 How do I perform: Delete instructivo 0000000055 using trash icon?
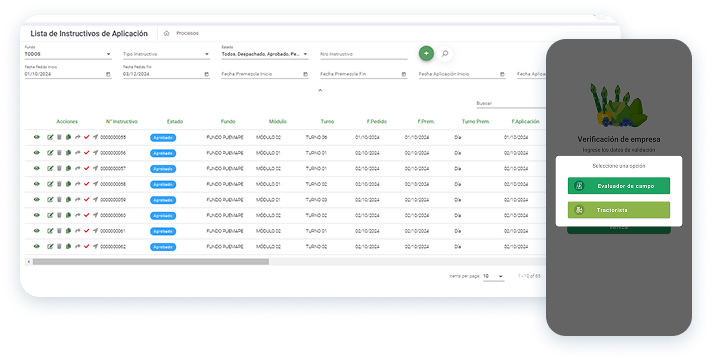click(x=59, y=137)
